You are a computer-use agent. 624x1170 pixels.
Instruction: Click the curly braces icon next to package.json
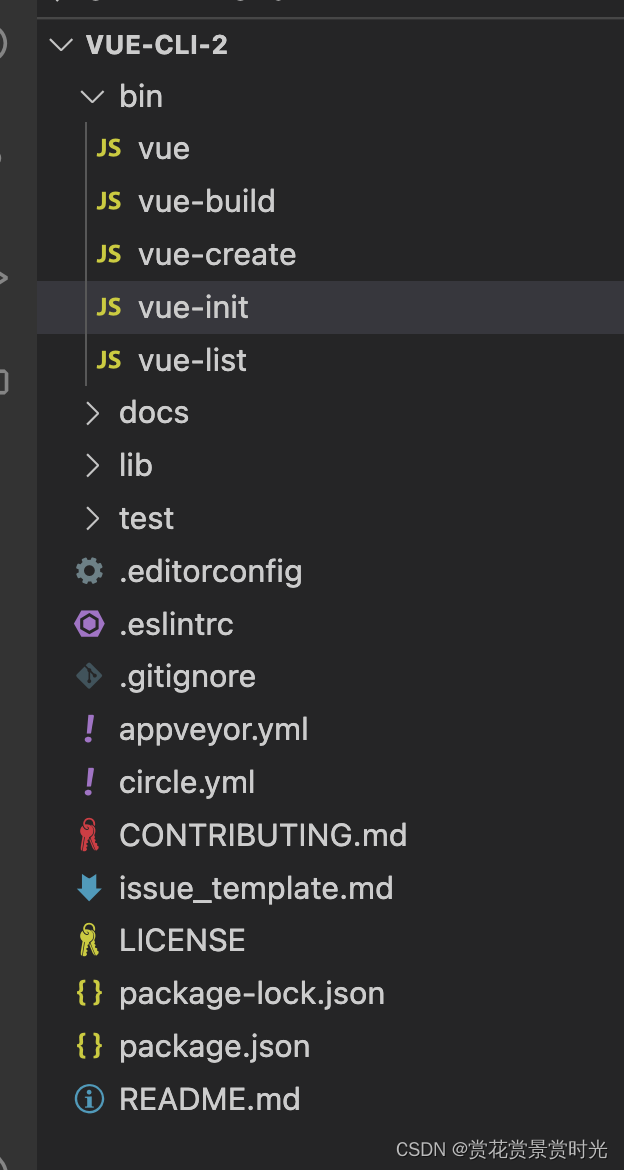(x=89, y=1045)
